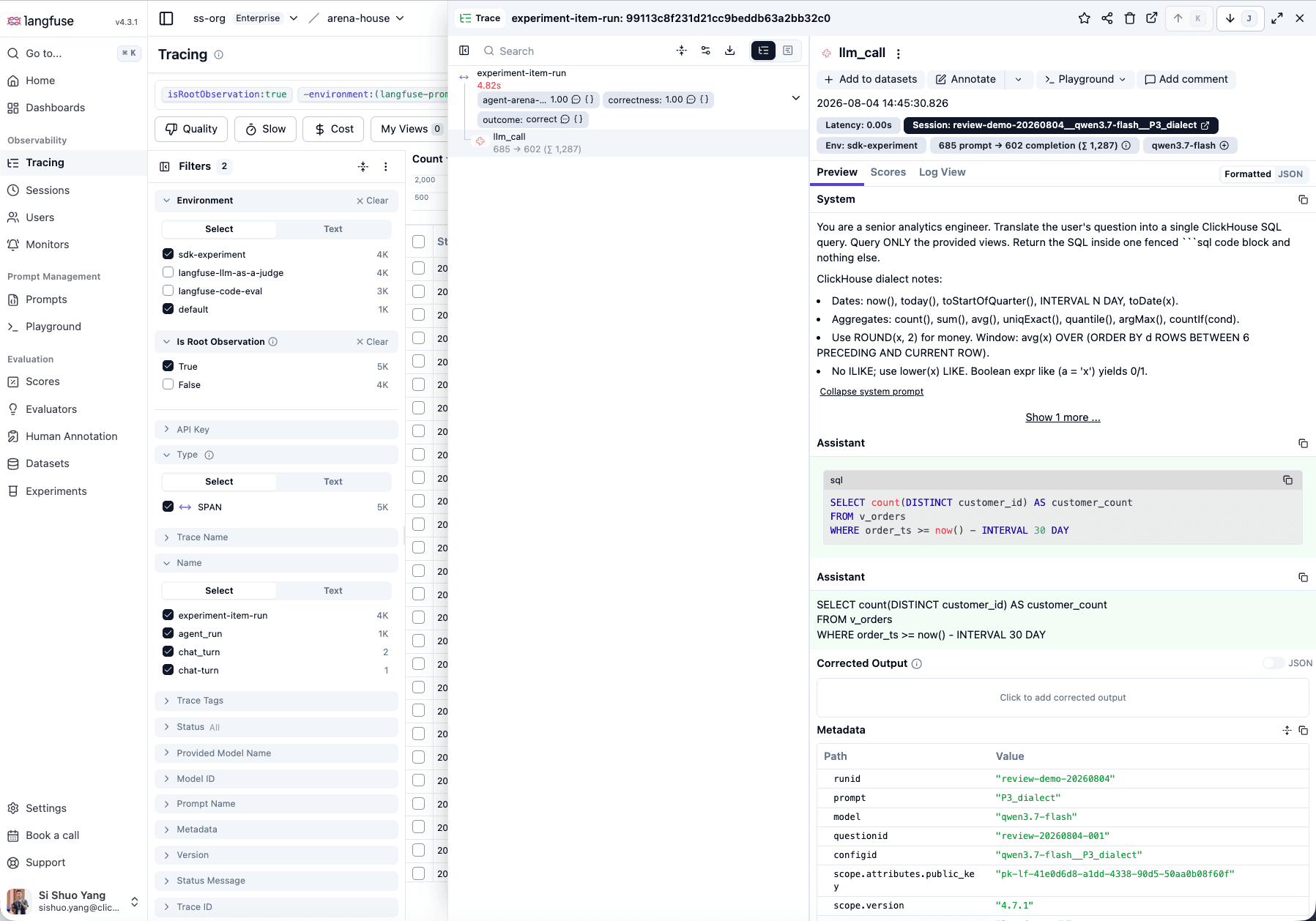
Task: Select the llm_call node in tree
Action: (628, 143)
